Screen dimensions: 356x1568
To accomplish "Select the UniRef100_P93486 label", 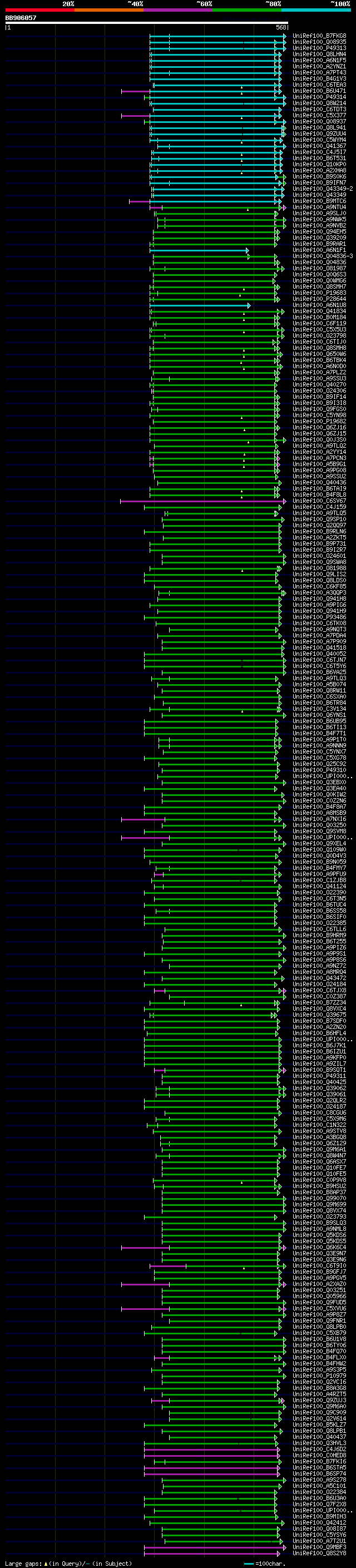I will (319, 617).
